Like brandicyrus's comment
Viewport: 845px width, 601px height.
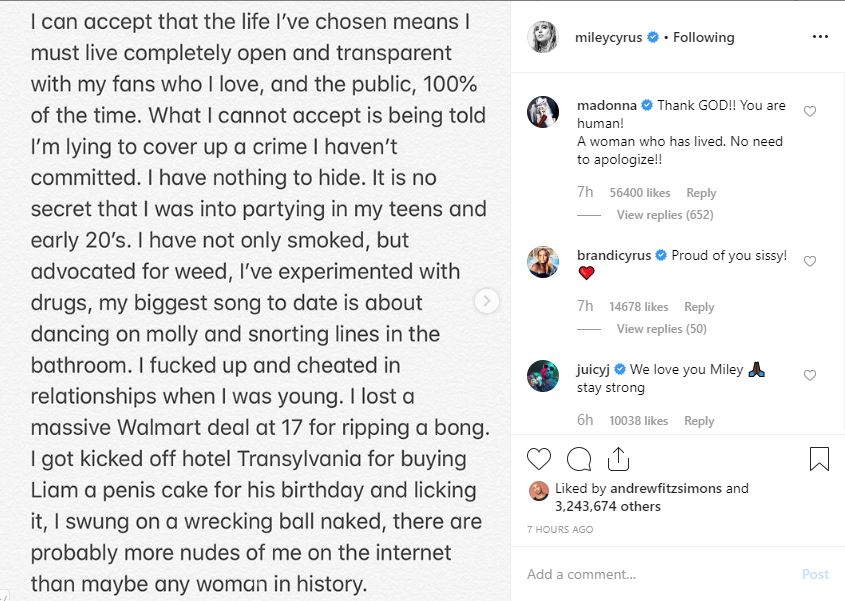click(810, 262)
